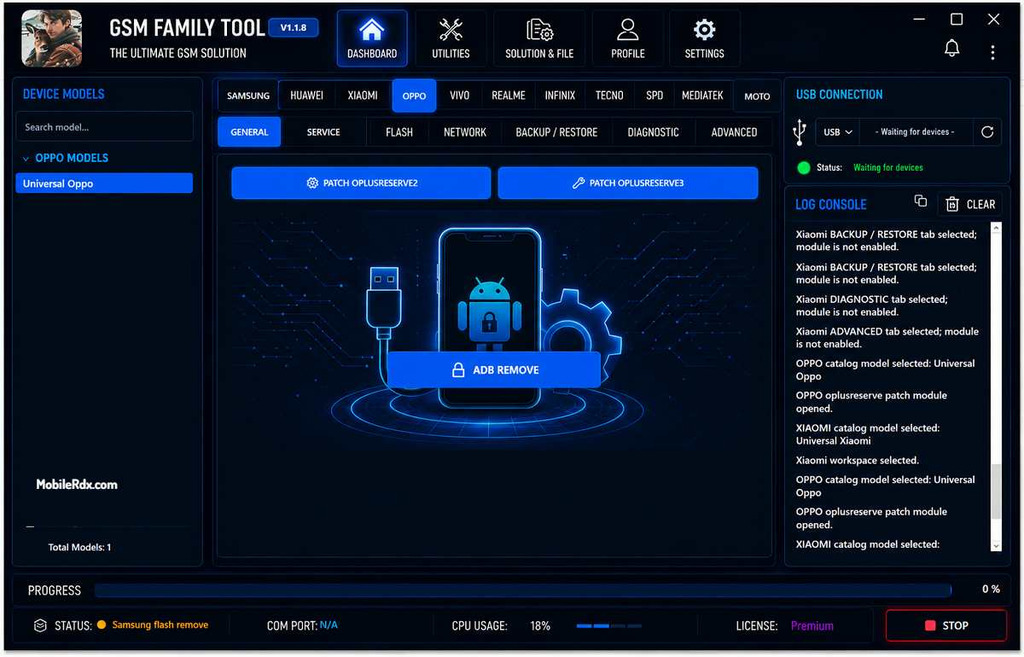This screenshot has width=1024, height=657.
Task: Click the orange status dot
Action: [x=101, y=625]
